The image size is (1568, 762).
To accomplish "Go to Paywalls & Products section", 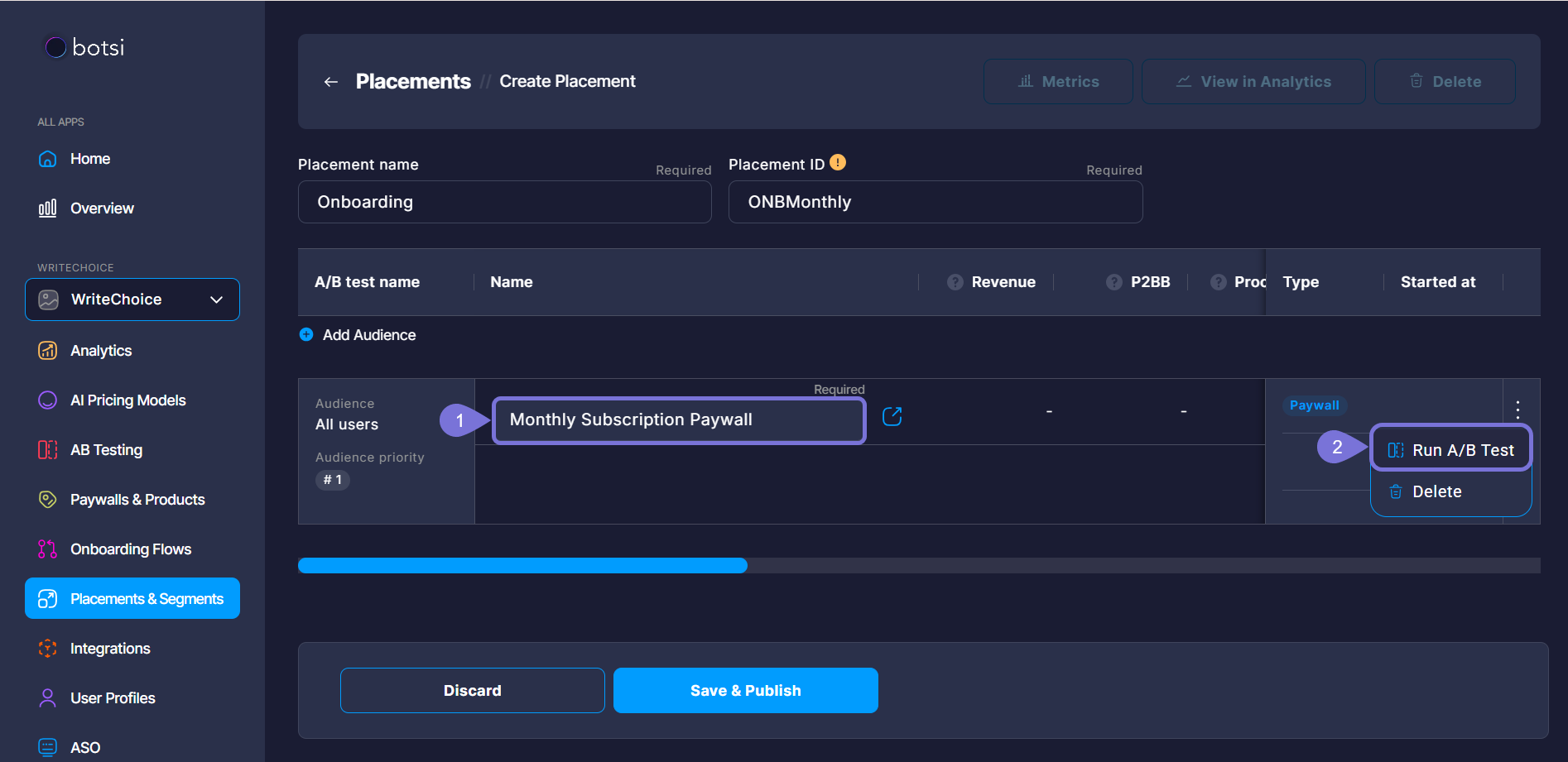I will click(137, 500).
